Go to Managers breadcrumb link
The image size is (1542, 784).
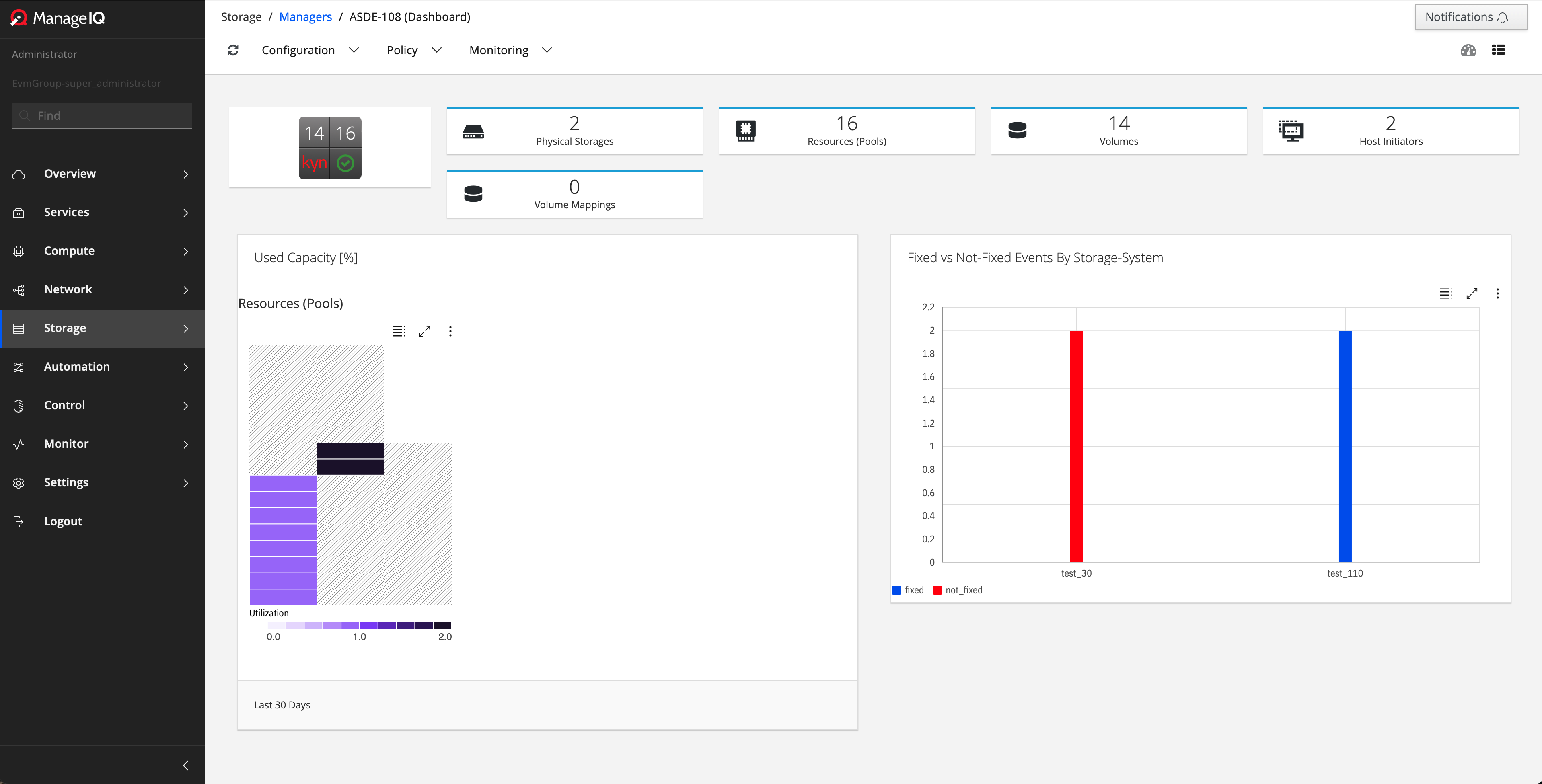pyautogui.click(x=305, y=17)
